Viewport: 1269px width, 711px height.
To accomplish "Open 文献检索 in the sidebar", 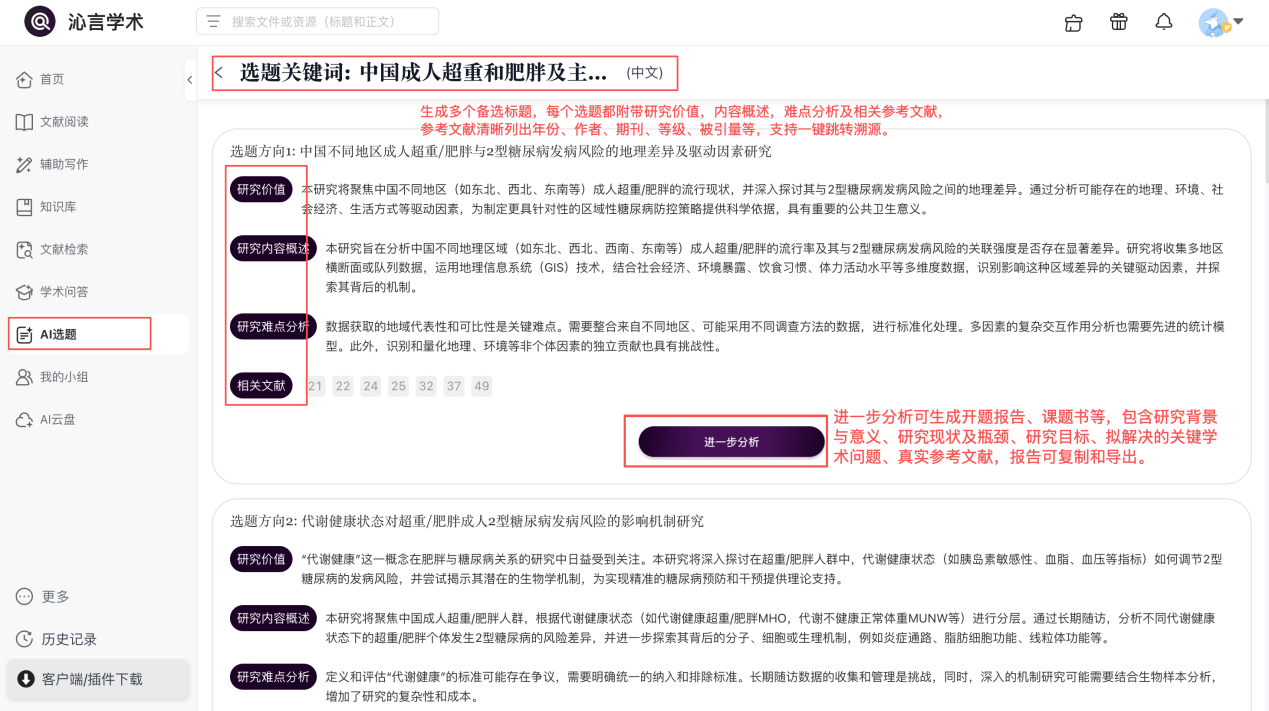I will point(63,250).
